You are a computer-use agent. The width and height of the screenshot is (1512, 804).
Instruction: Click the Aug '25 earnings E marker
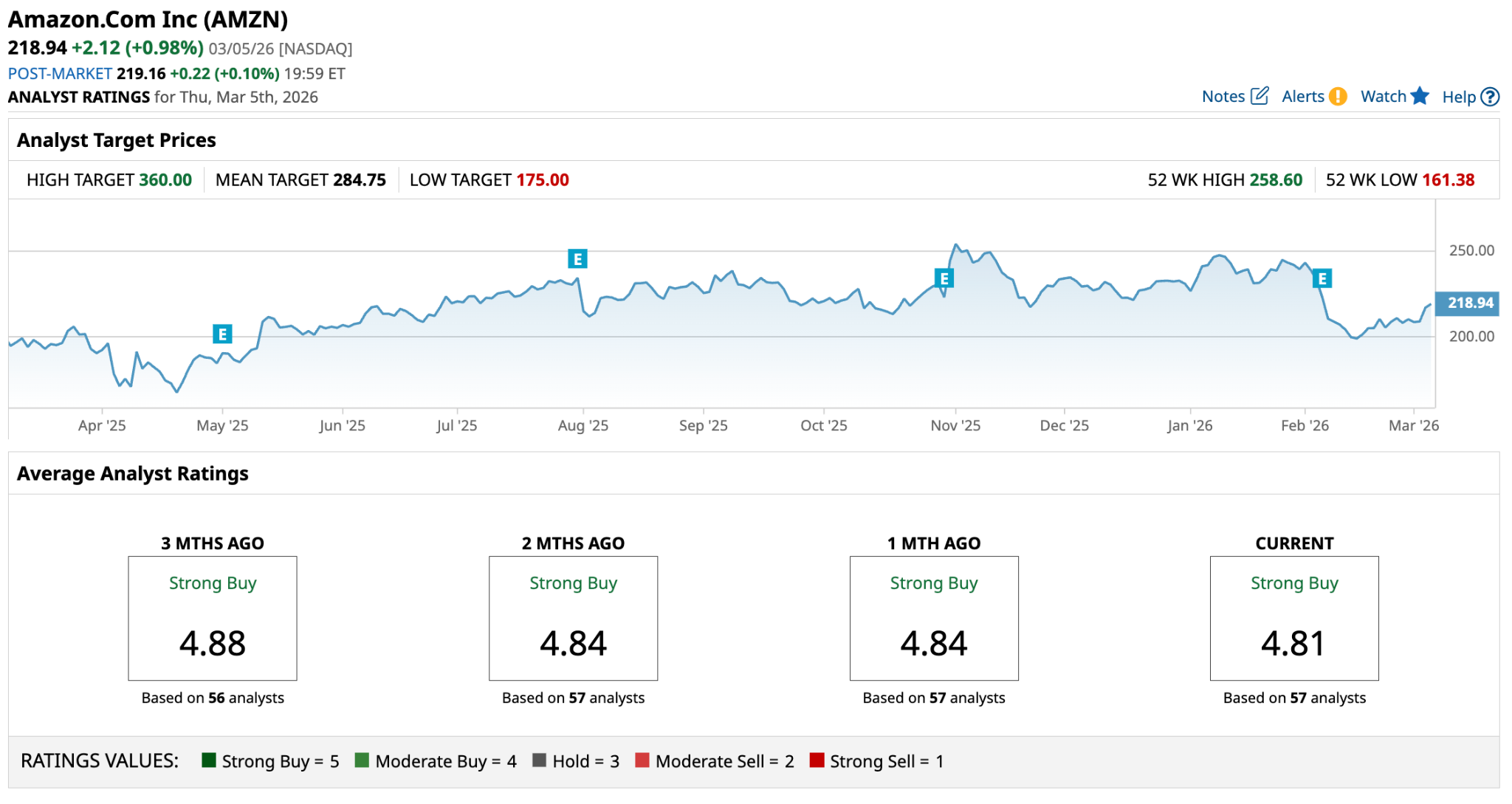577,259
